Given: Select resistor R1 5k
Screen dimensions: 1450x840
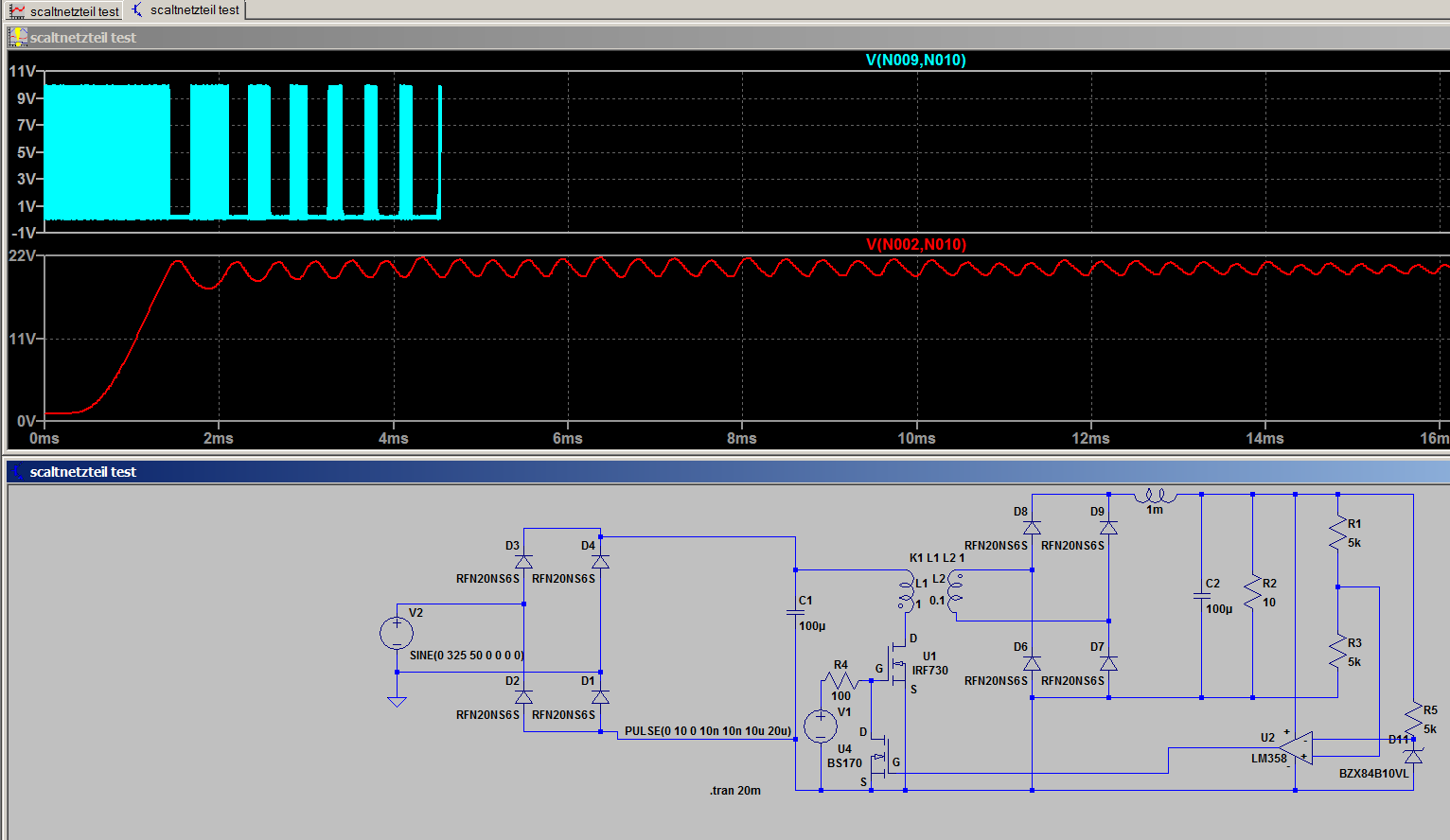Looking at the screenshot, I should pos(1337,533).
